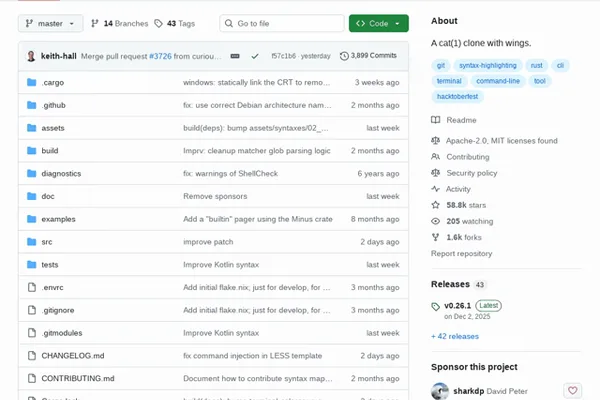Click the tag icon beside v0.26.1
This screenshot has width=600, height=400.
pos(435,306)
